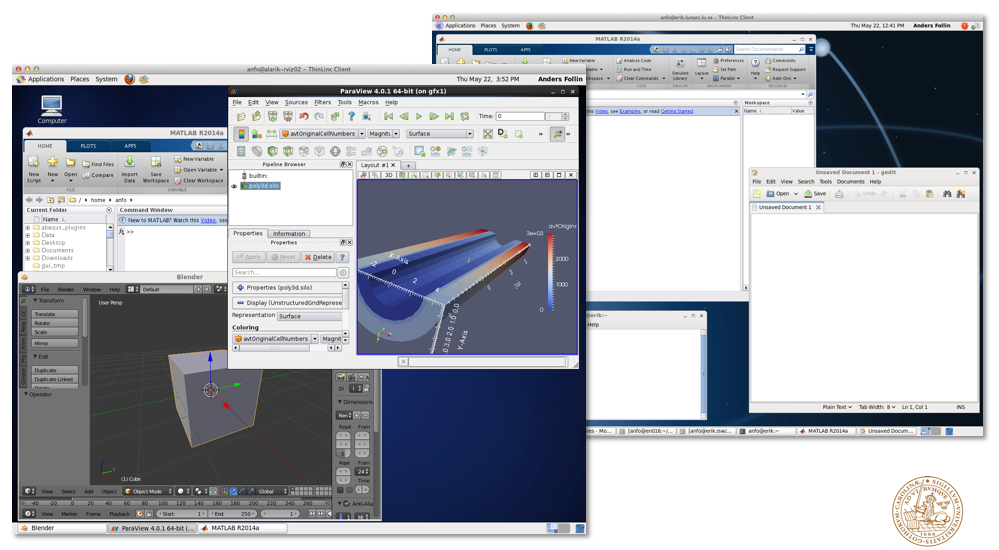Click ParaView Slice filter icon
Screen dimensions: 999x550
(288, 151)
